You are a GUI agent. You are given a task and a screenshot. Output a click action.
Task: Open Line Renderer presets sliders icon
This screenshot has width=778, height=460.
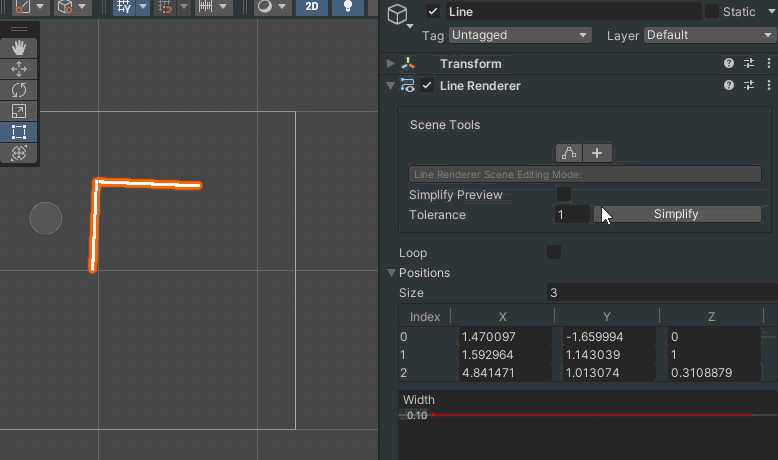coord(749,85)
